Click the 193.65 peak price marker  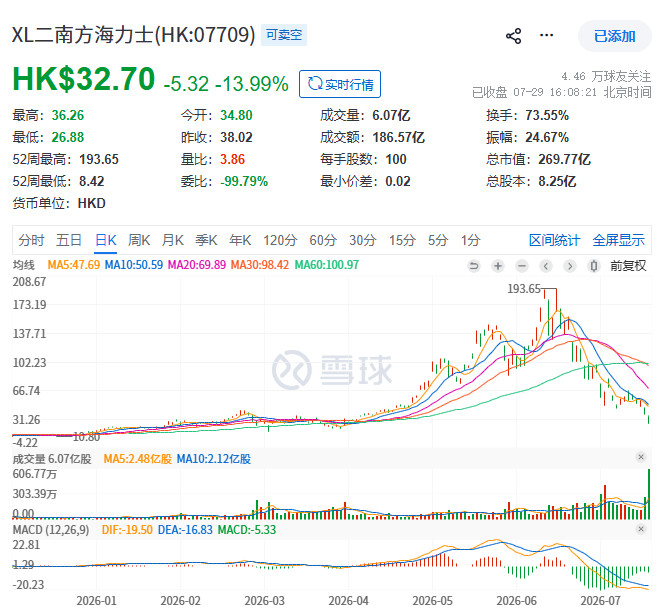point(524,289)
